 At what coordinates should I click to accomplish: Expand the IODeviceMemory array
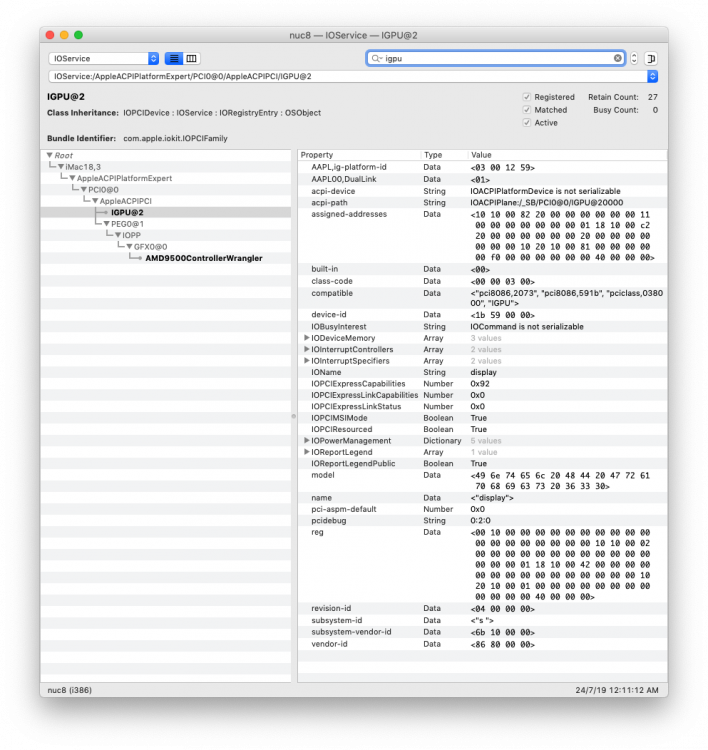307,338
